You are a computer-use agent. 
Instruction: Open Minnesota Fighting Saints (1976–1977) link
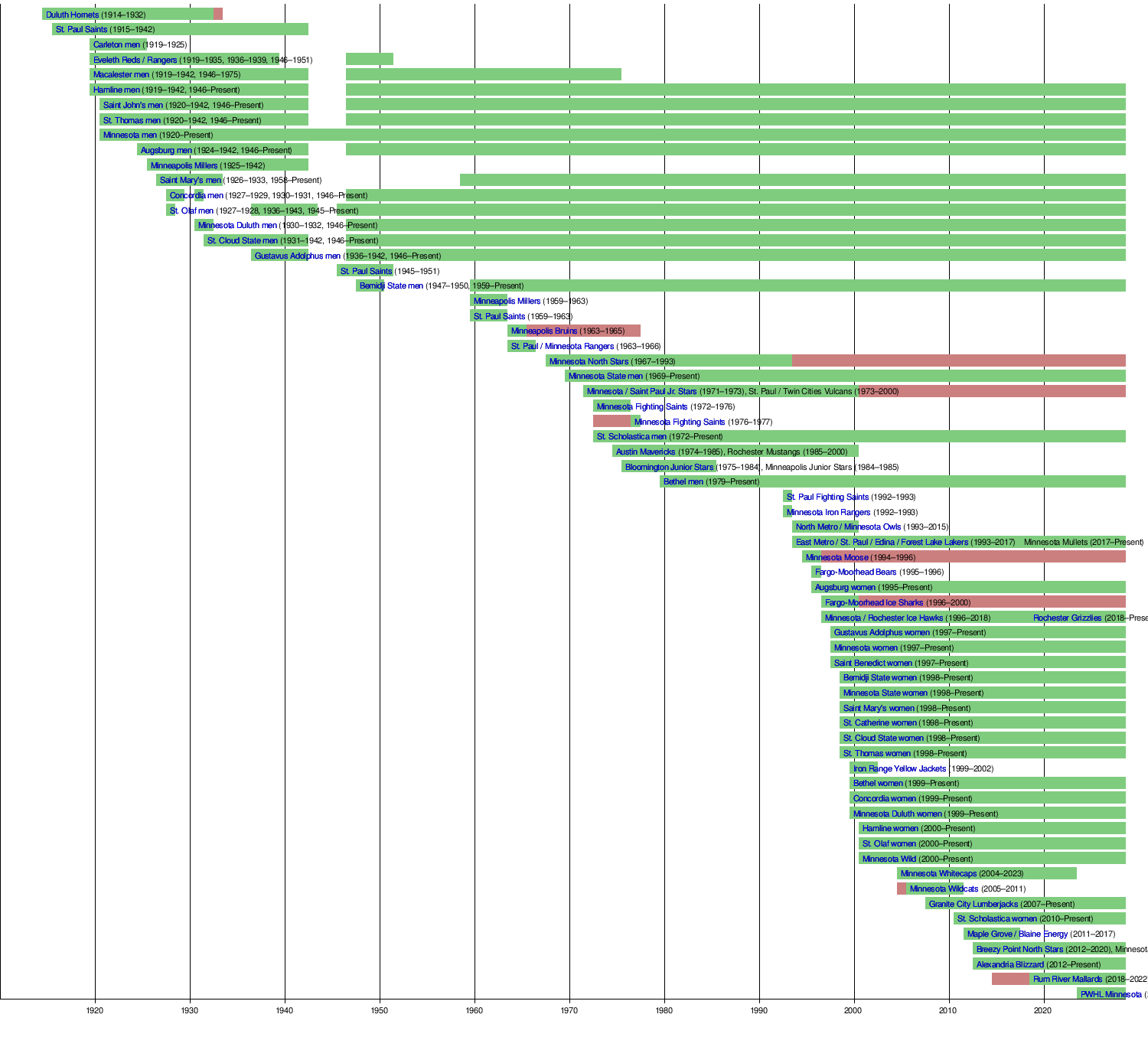pos(680,422)
